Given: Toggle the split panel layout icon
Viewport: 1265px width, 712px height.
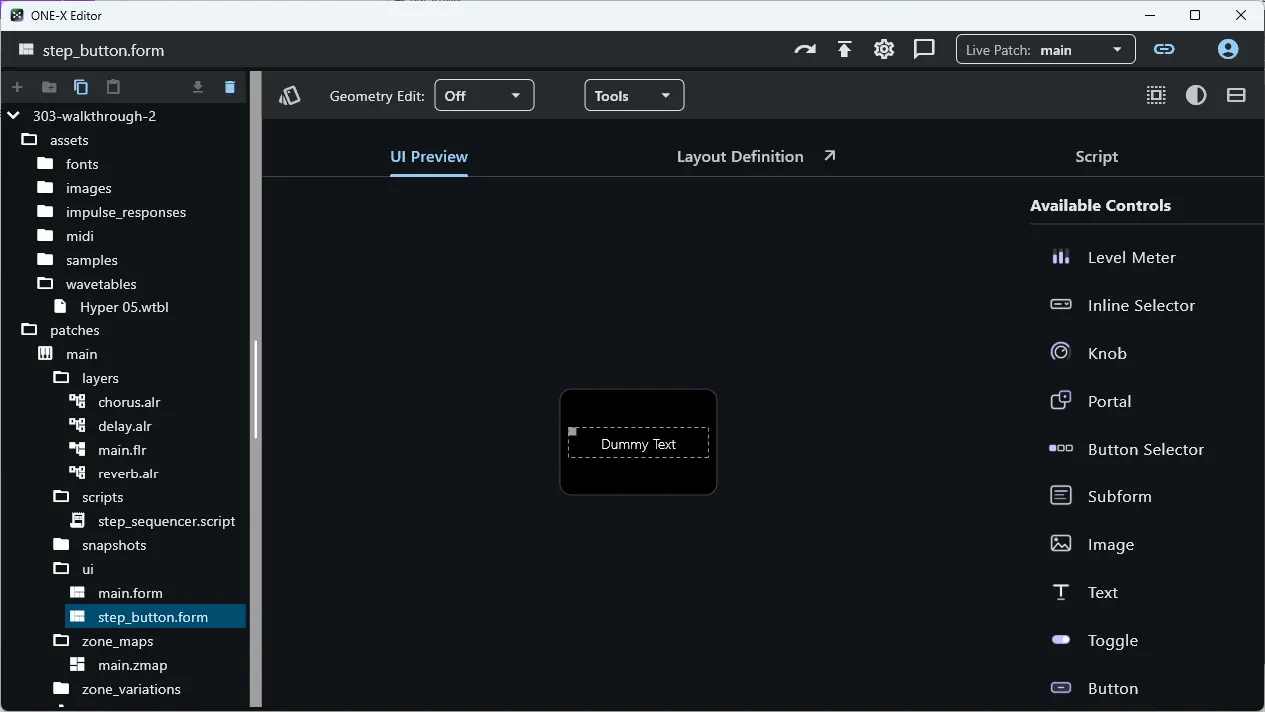Looking at the screenshot, I should click(x=1236, y=95).
